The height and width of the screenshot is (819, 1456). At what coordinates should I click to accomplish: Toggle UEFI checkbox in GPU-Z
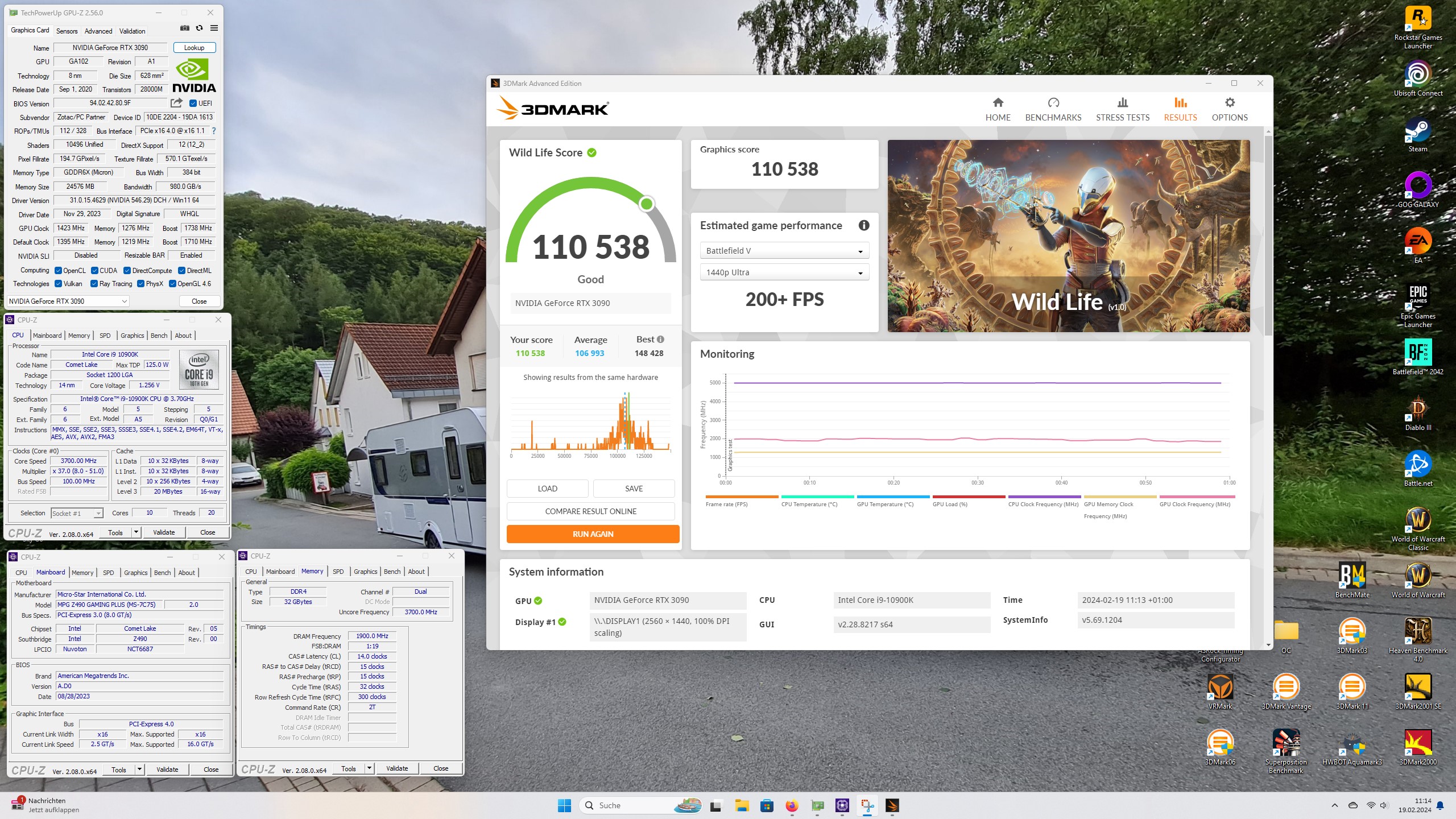[x=193, y=104]
